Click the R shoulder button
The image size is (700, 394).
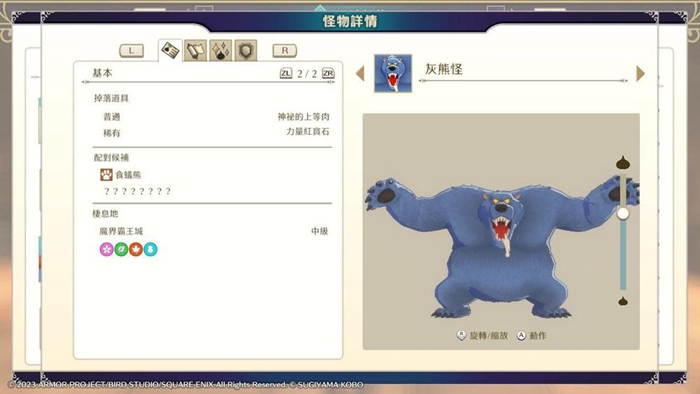coord(285,50)
